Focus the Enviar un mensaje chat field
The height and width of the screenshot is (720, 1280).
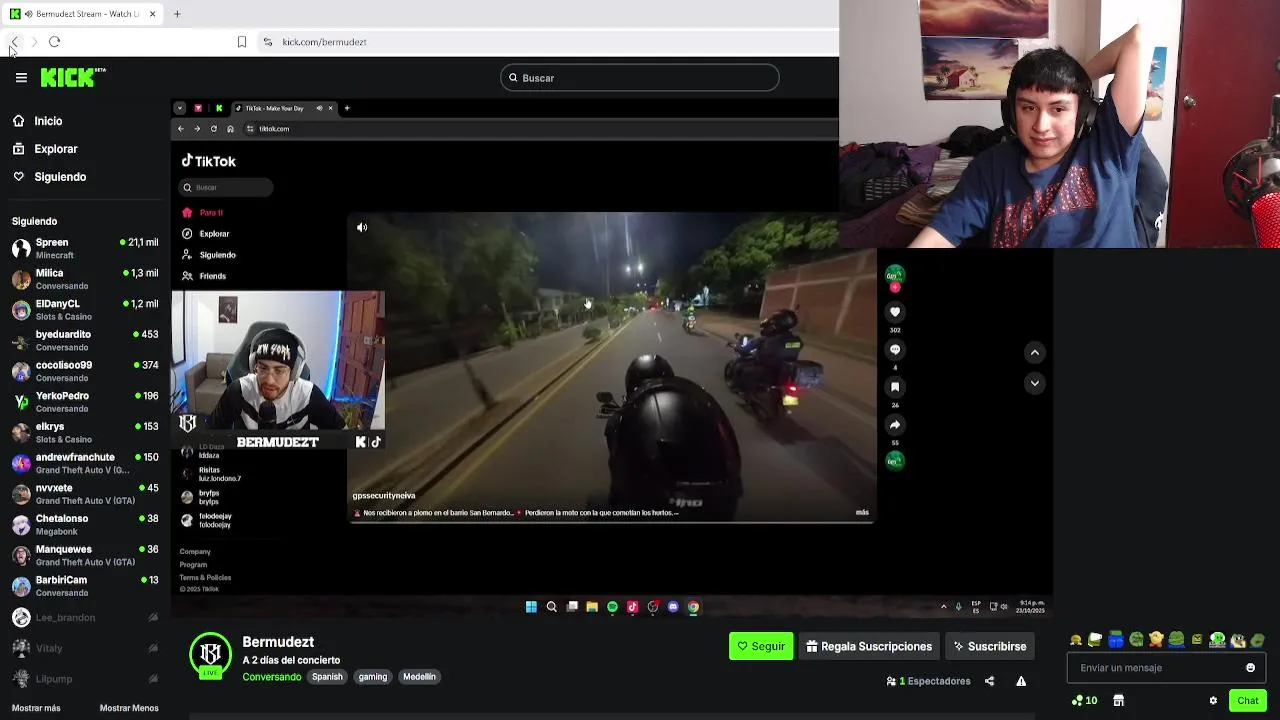[1155, 668]
